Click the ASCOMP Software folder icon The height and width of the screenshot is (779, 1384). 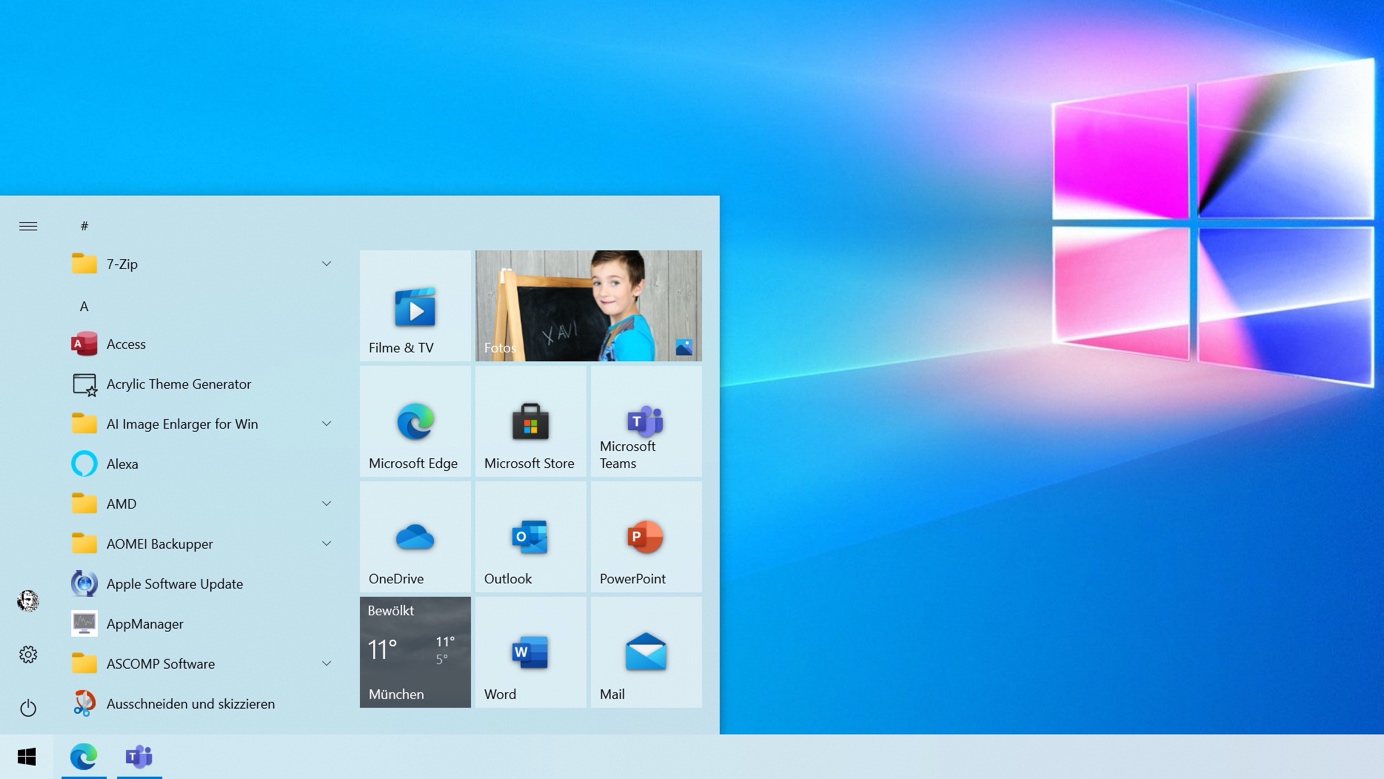tap(84, 664)
